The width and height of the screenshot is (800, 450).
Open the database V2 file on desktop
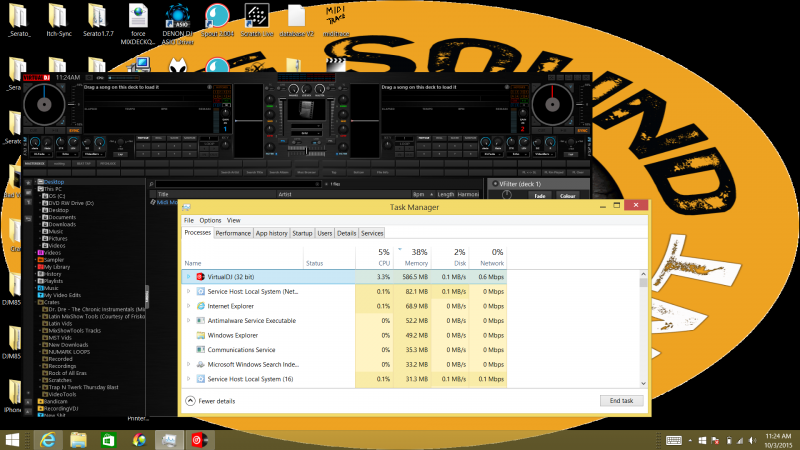coord(296,20)
